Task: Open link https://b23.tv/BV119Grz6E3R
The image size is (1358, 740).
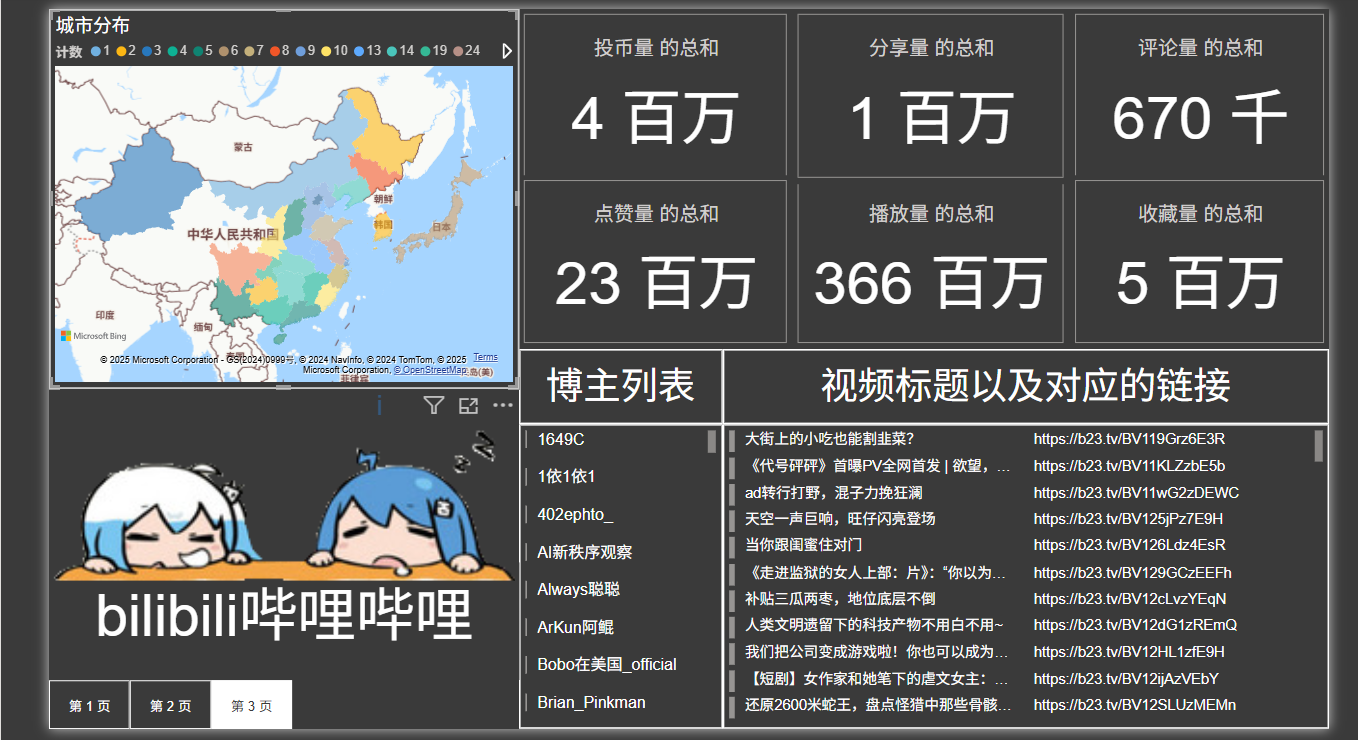Action: pos(1129,439)
